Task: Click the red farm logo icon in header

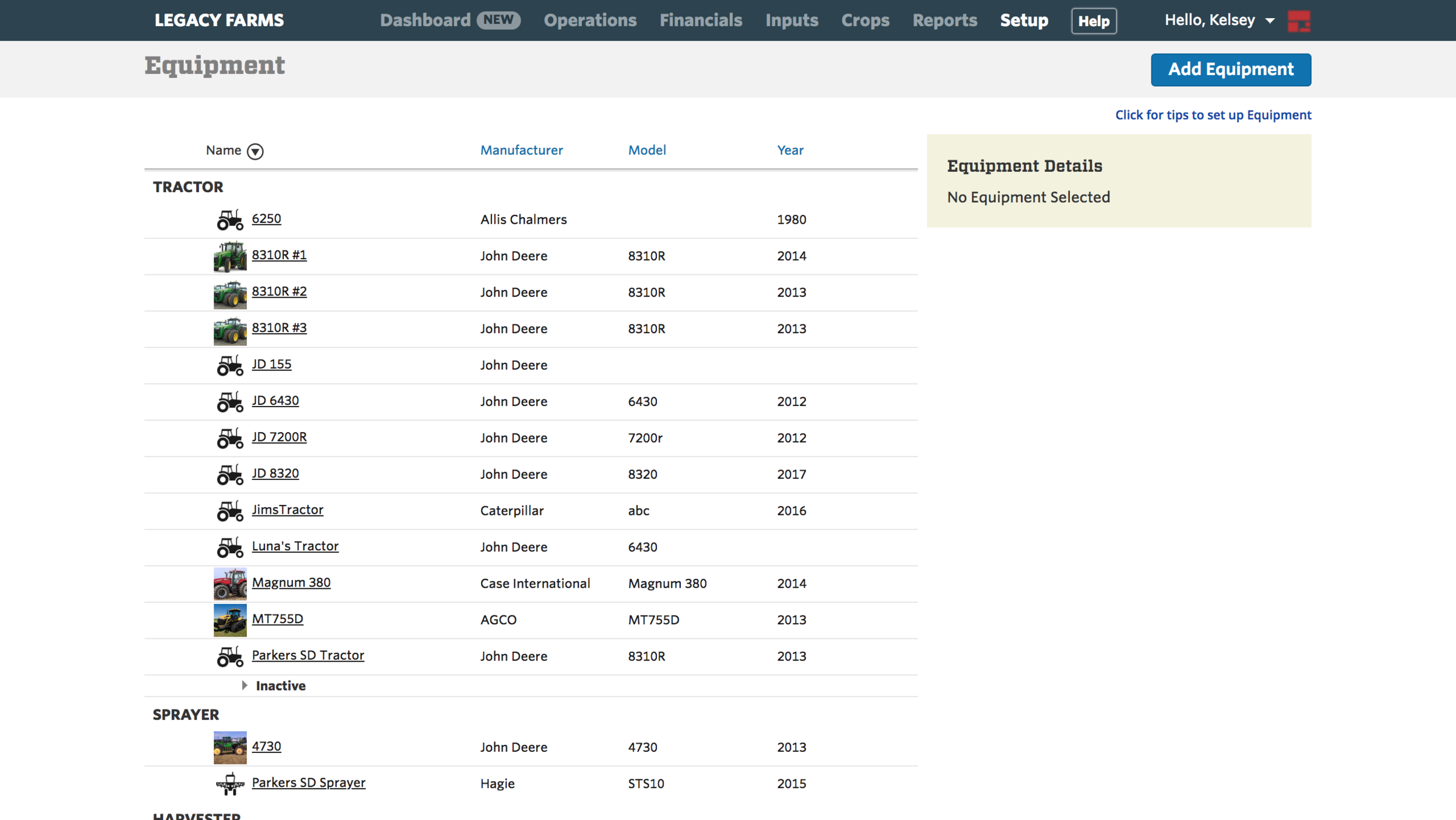Action: [x=1299, y=21]
